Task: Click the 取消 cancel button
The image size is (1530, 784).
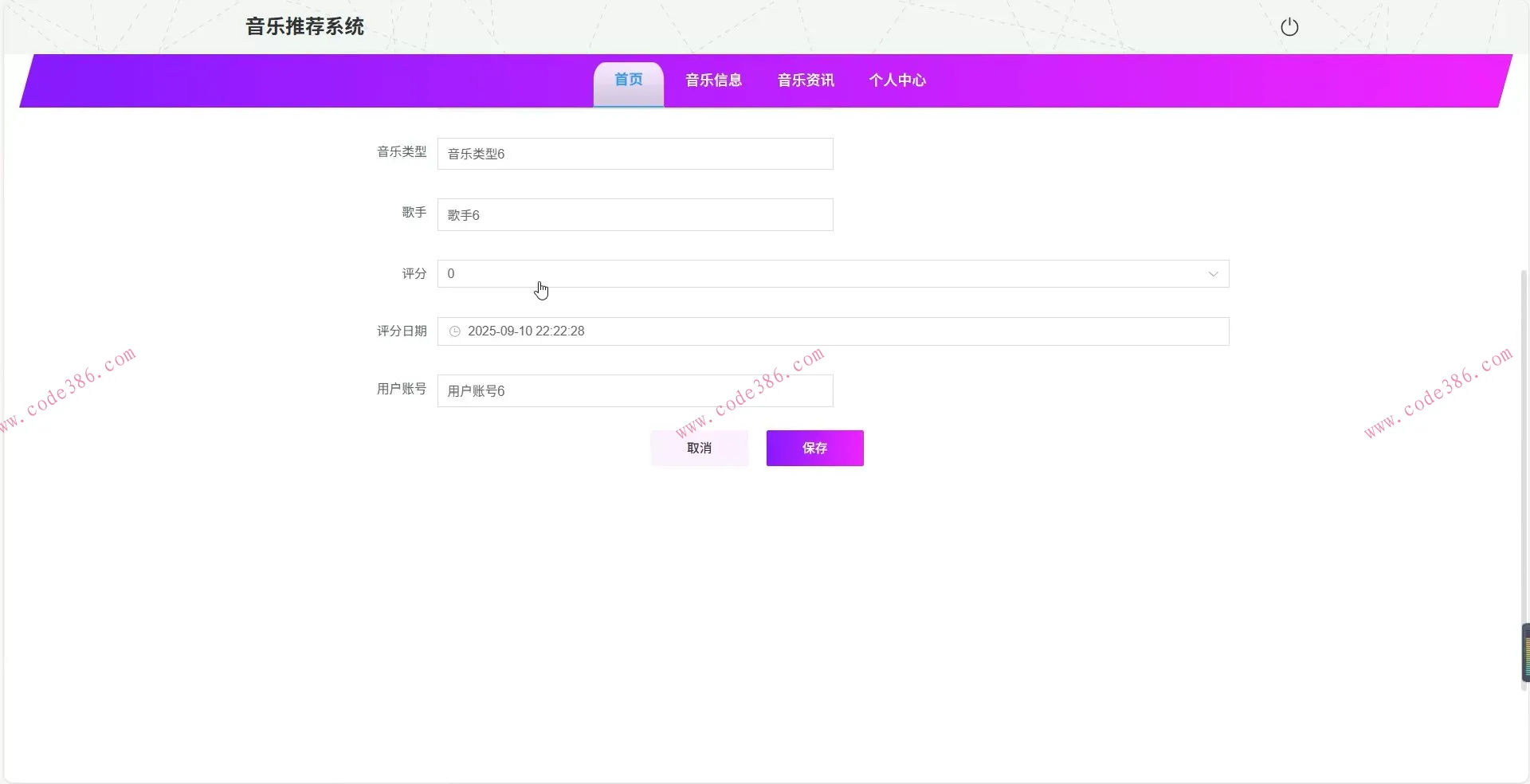Action: pyautogui.click(x=699, y=448)
